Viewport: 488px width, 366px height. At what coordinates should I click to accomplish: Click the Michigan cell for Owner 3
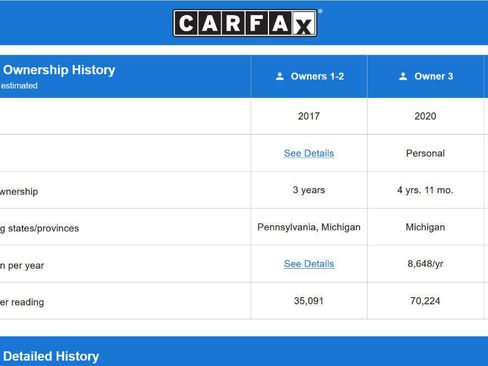[426, 227]
